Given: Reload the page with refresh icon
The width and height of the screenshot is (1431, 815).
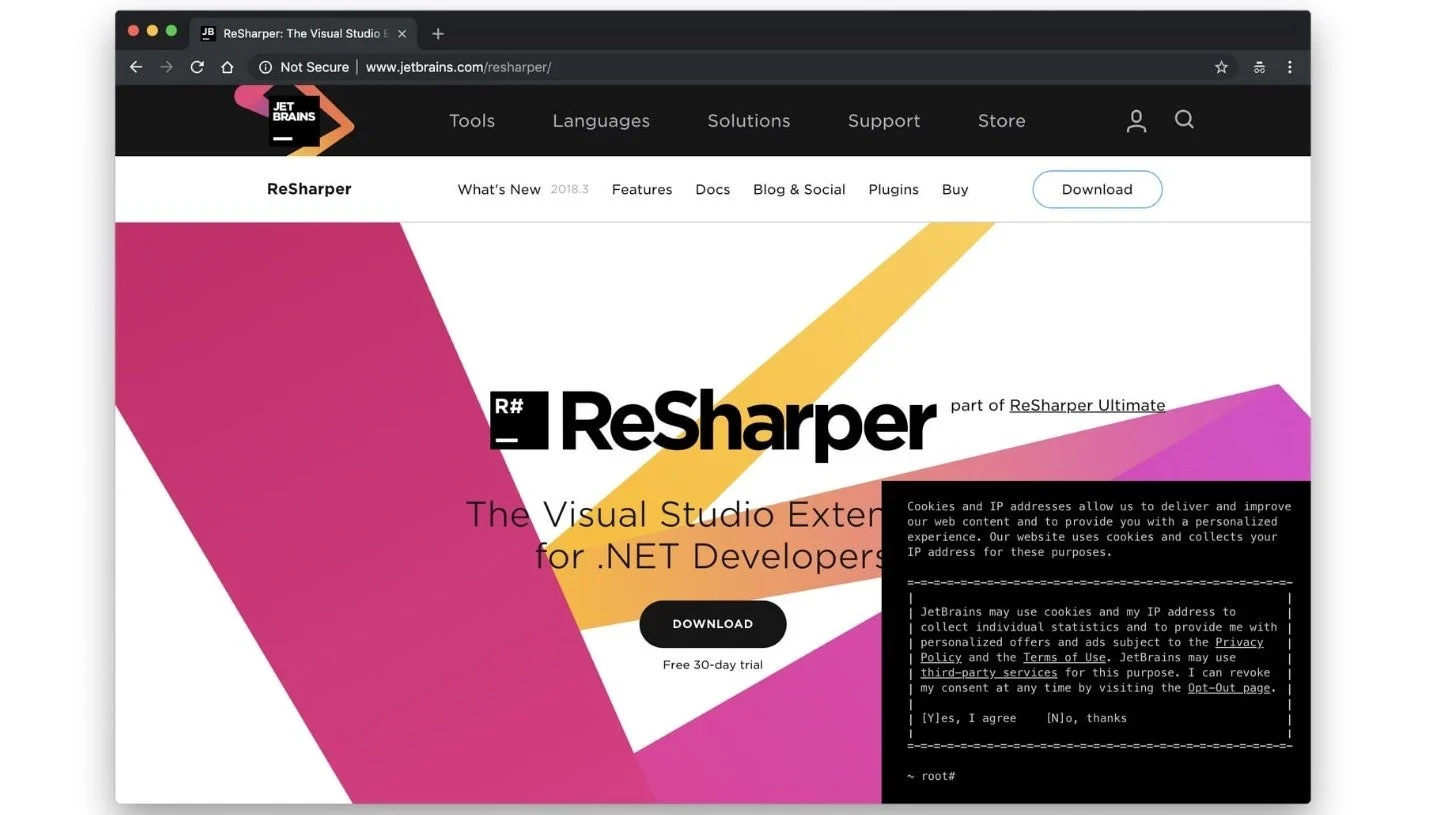Looking at the screenshot, I should tap(197, 67).
